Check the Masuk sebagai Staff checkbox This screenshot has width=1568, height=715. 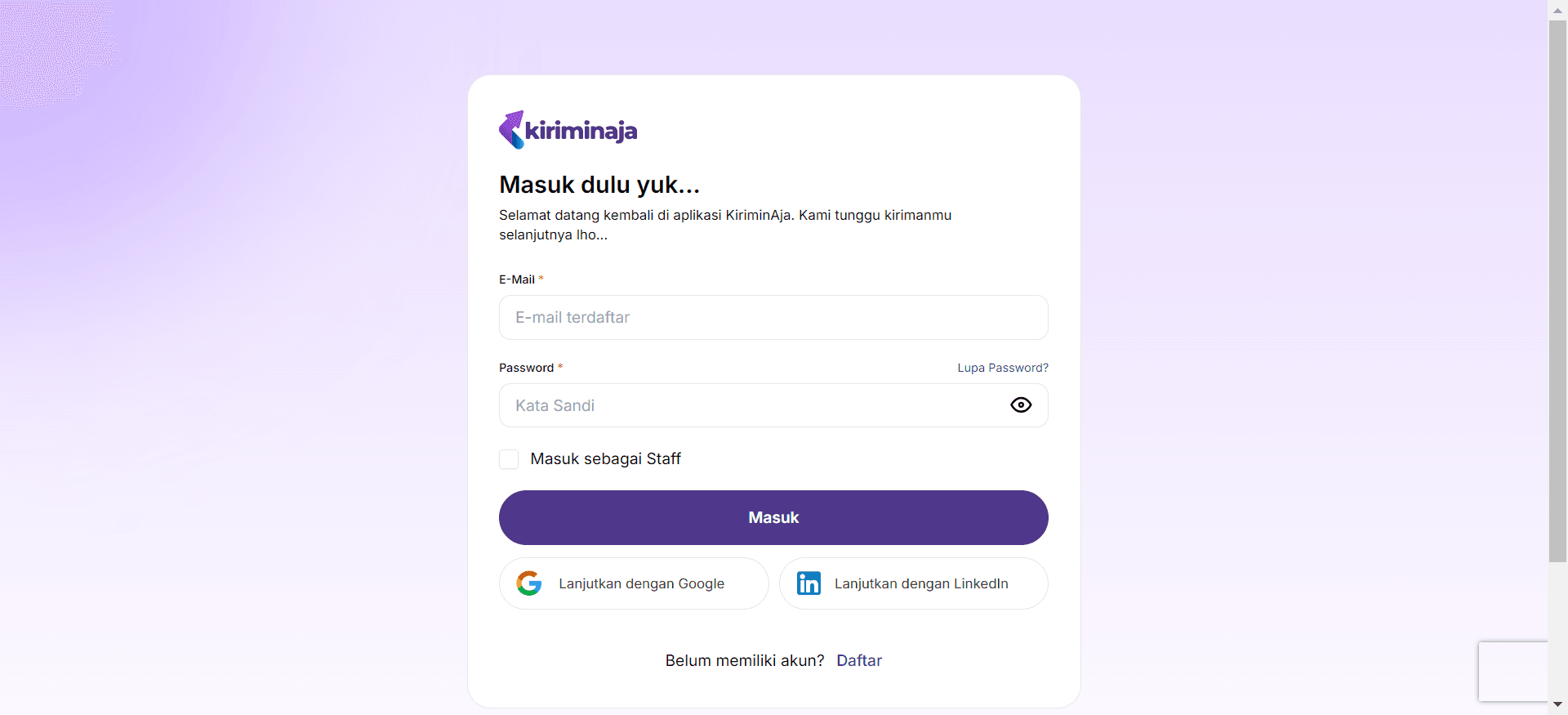(x=509, y=459)
